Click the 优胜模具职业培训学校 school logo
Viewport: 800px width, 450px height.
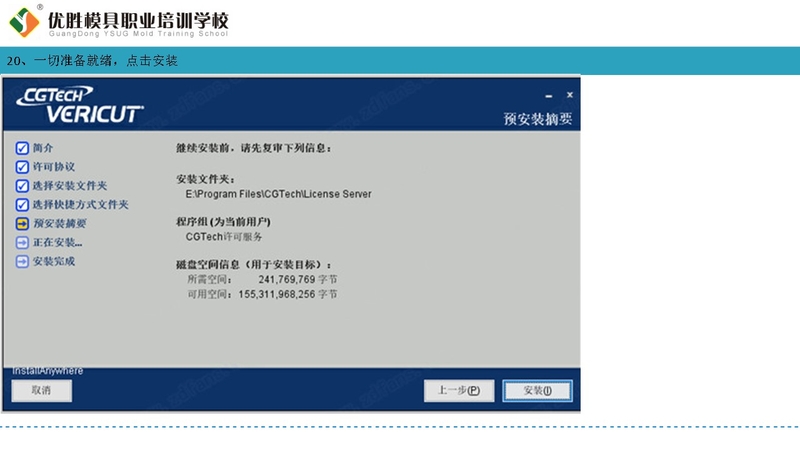pyautogui.click(x=118, y=22)
